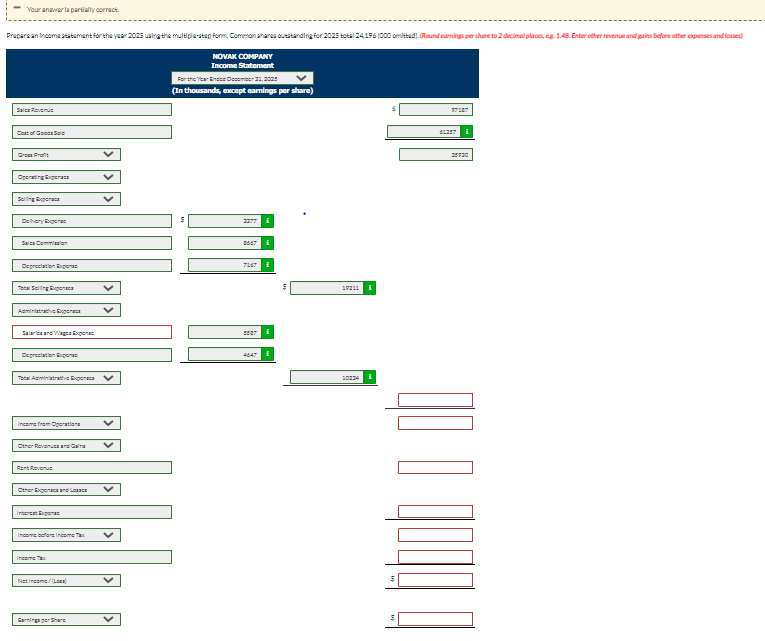Open the Other Revenues and Gains dropdown
765x641 pixels.
coord(66,445)
